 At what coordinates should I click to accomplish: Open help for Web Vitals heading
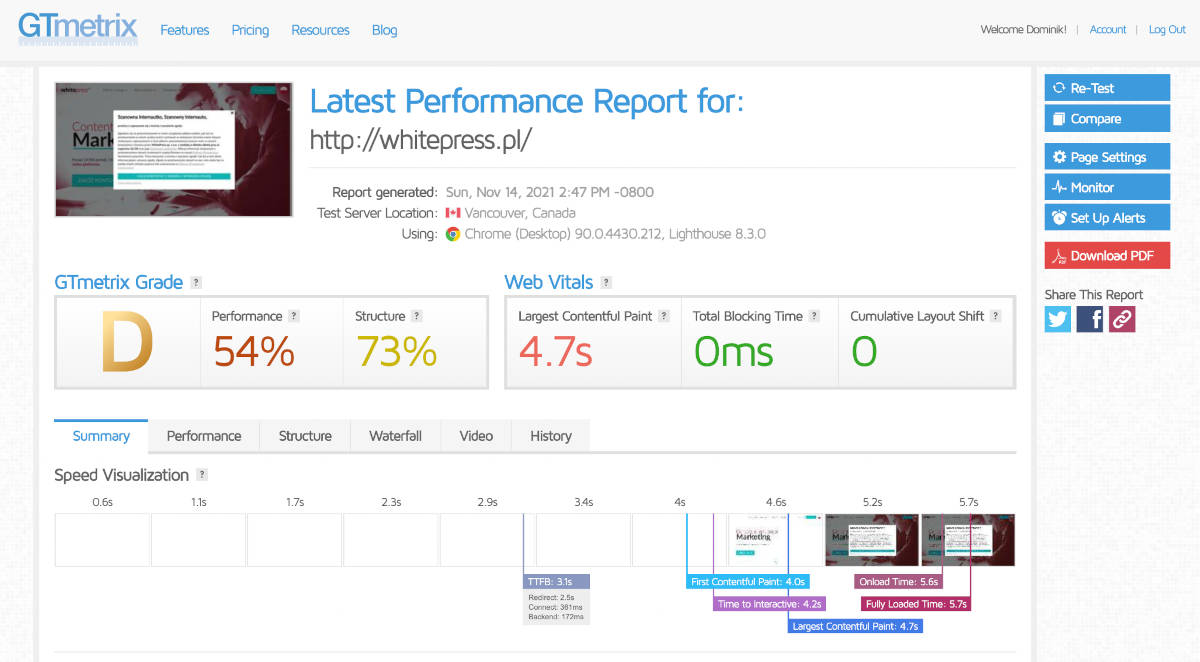tap(606, 283)
